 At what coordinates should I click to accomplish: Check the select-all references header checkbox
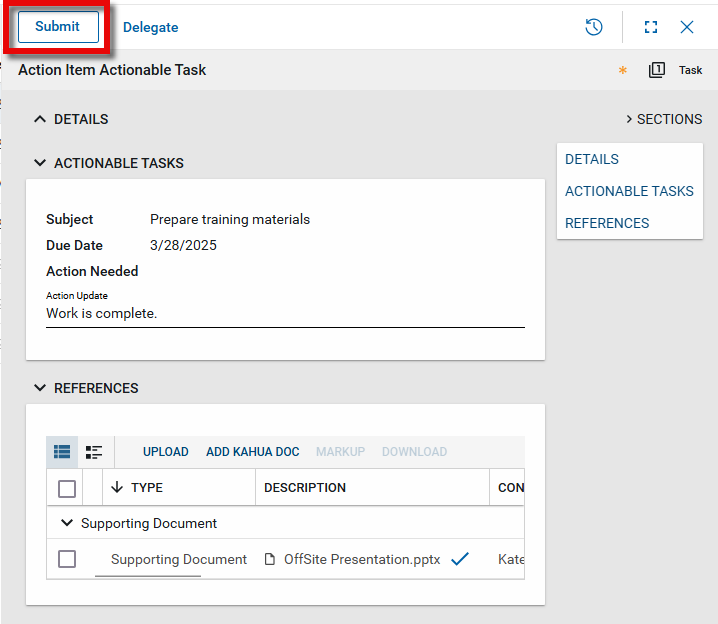67,488
